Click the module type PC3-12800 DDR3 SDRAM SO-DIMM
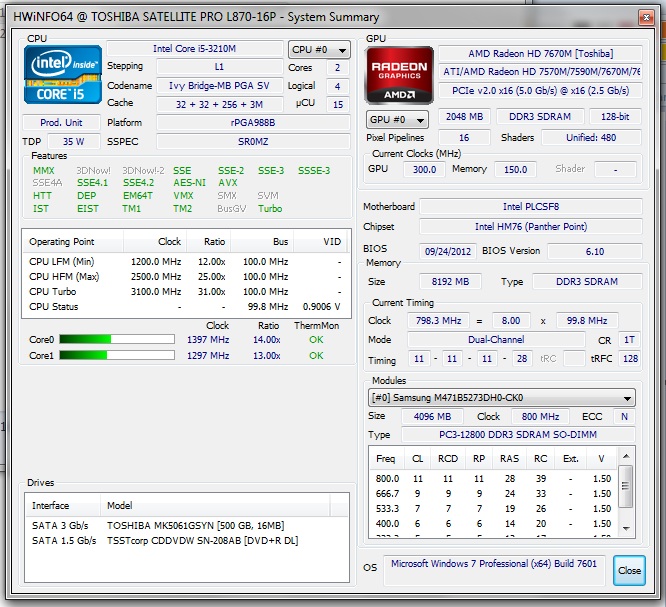The height and width of the screenshot is (607, 666). pos(518,435)
